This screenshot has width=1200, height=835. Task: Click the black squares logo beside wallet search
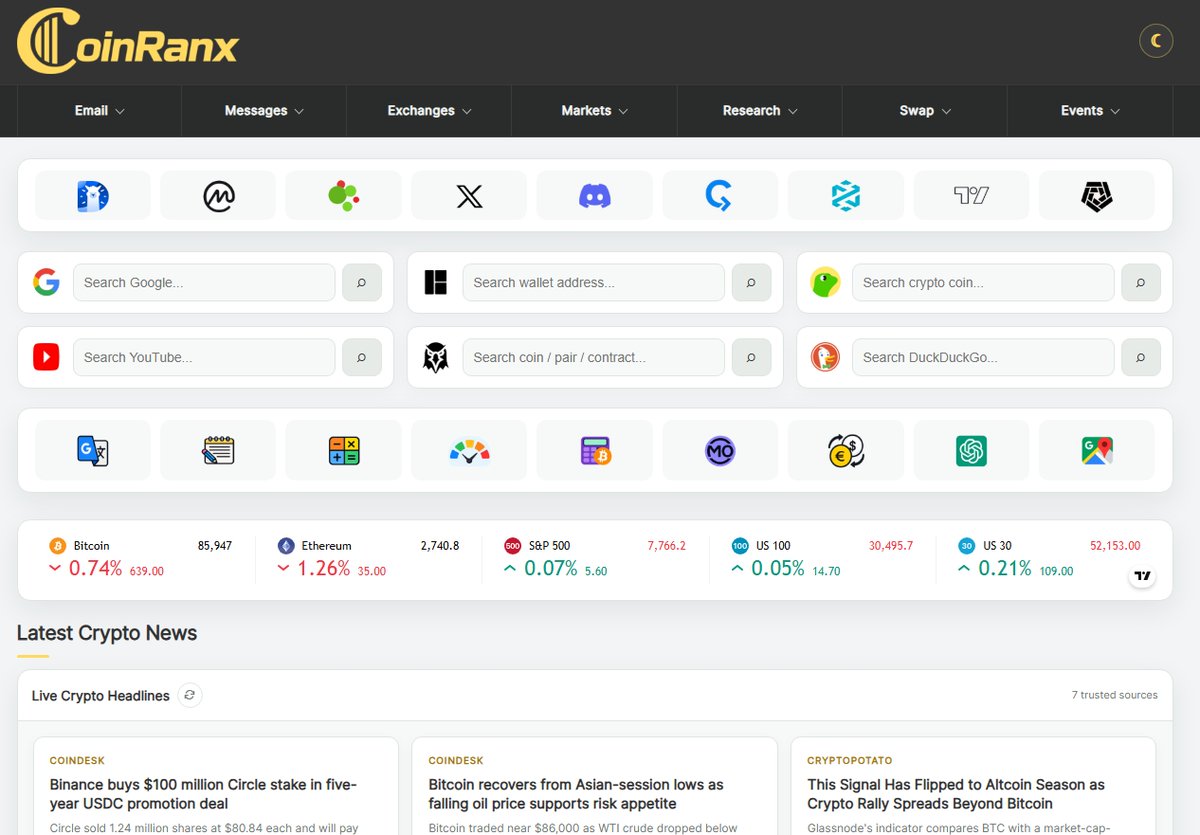click(436, 282)
